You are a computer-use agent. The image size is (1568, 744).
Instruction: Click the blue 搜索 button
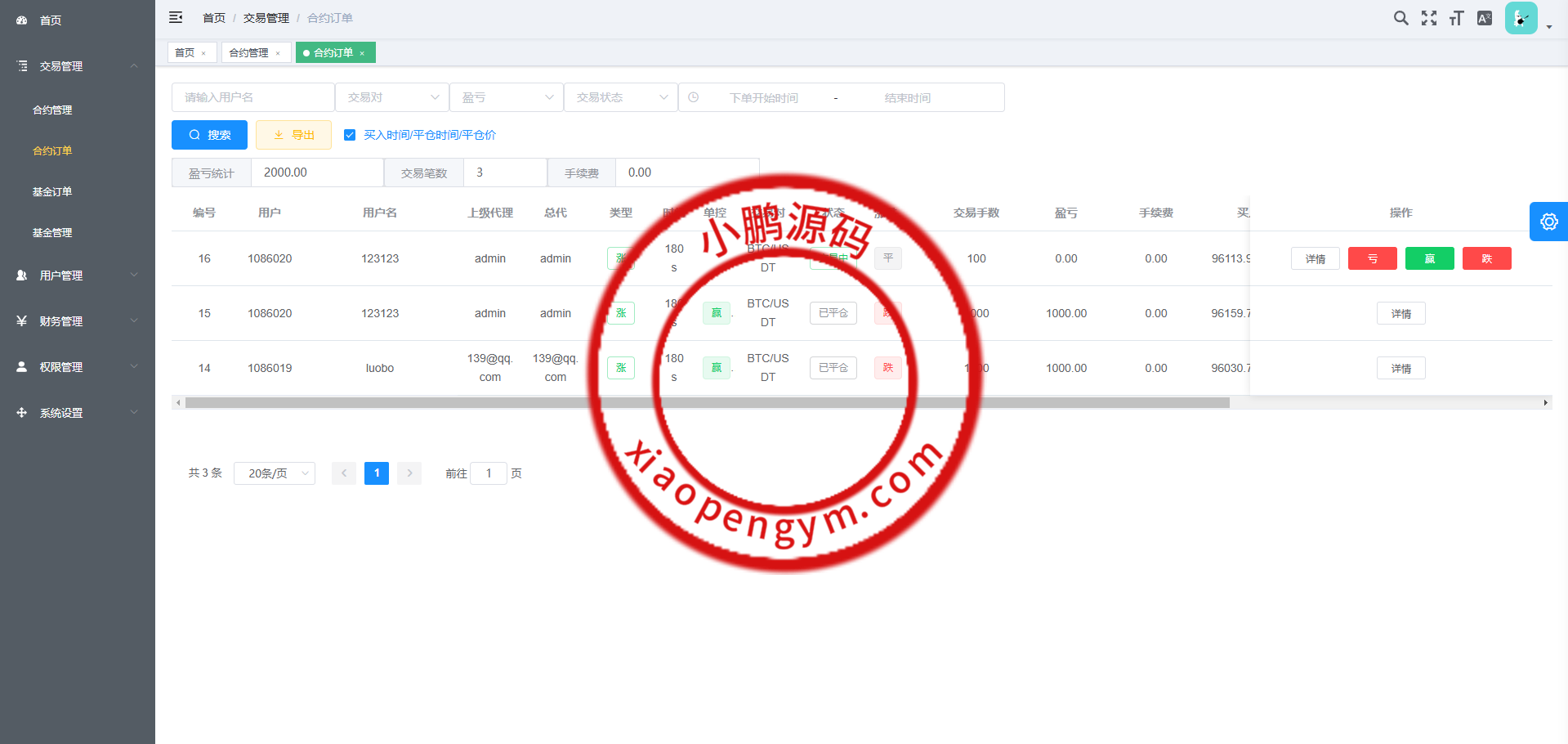coord(209,135)
